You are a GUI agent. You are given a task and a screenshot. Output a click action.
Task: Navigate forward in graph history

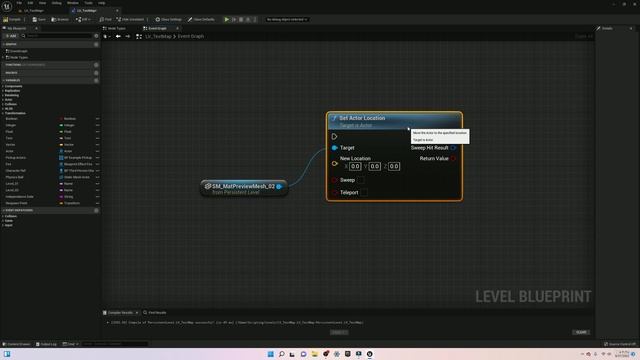pyautogui.click(x=128, y=36)
